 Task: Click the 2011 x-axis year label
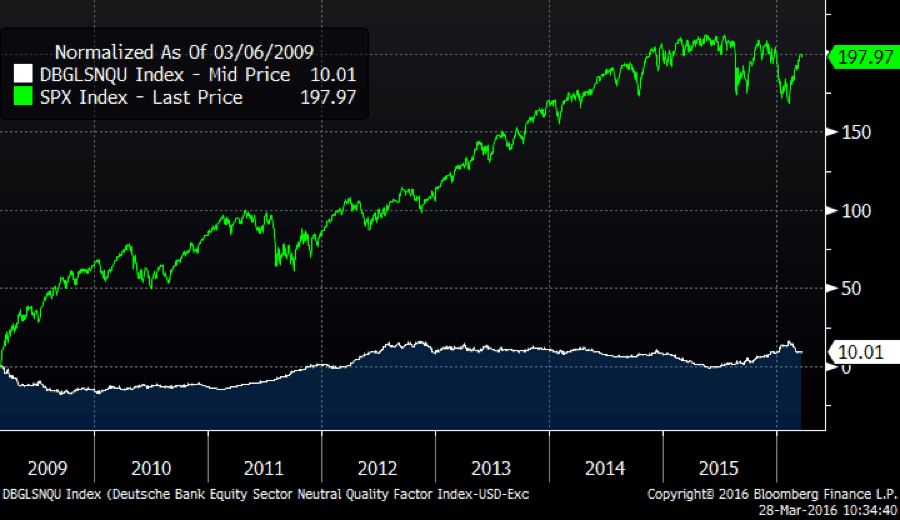click(x=264, y=468)
